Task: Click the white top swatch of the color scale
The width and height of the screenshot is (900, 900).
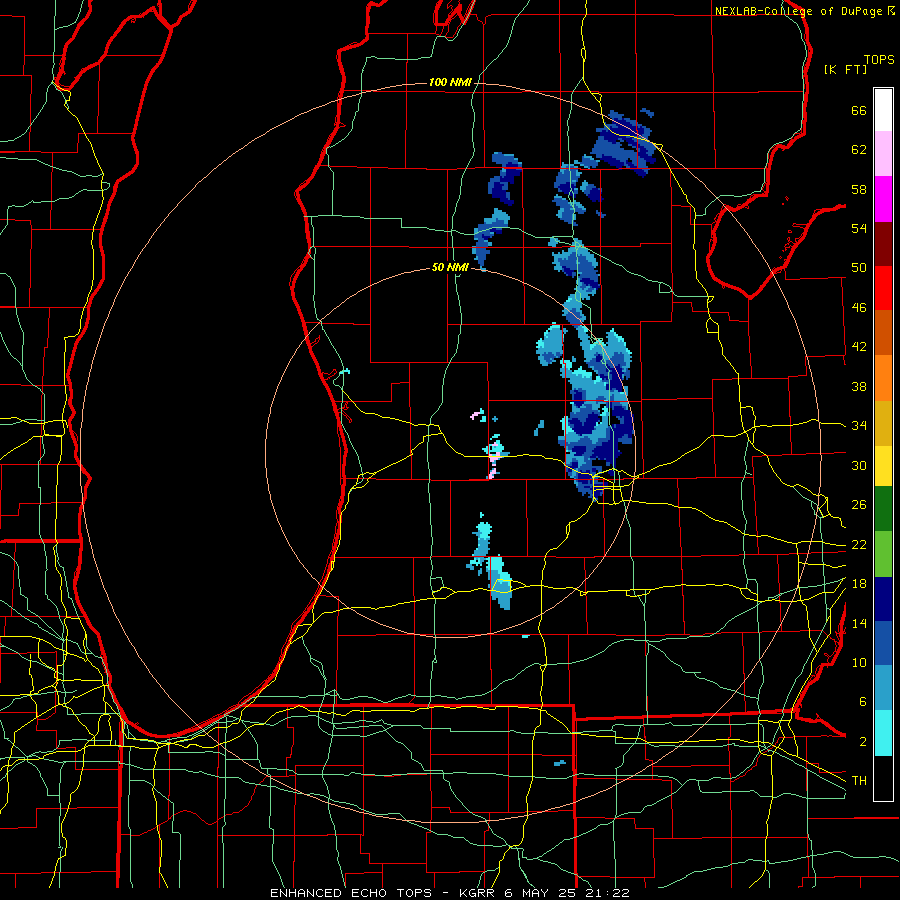Action: 883,110
